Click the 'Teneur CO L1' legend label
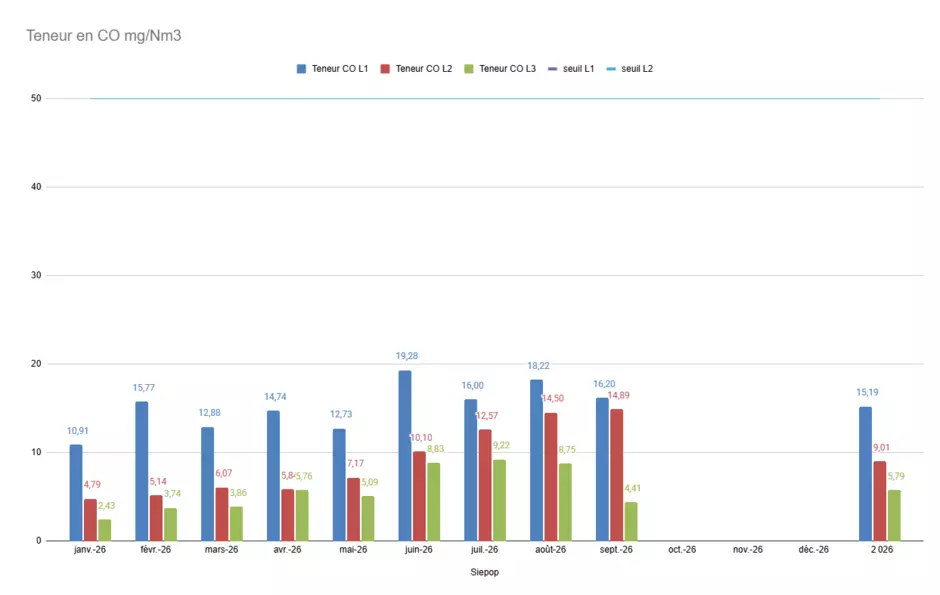This screenshot has height=595, width=940. pos(340,69)
